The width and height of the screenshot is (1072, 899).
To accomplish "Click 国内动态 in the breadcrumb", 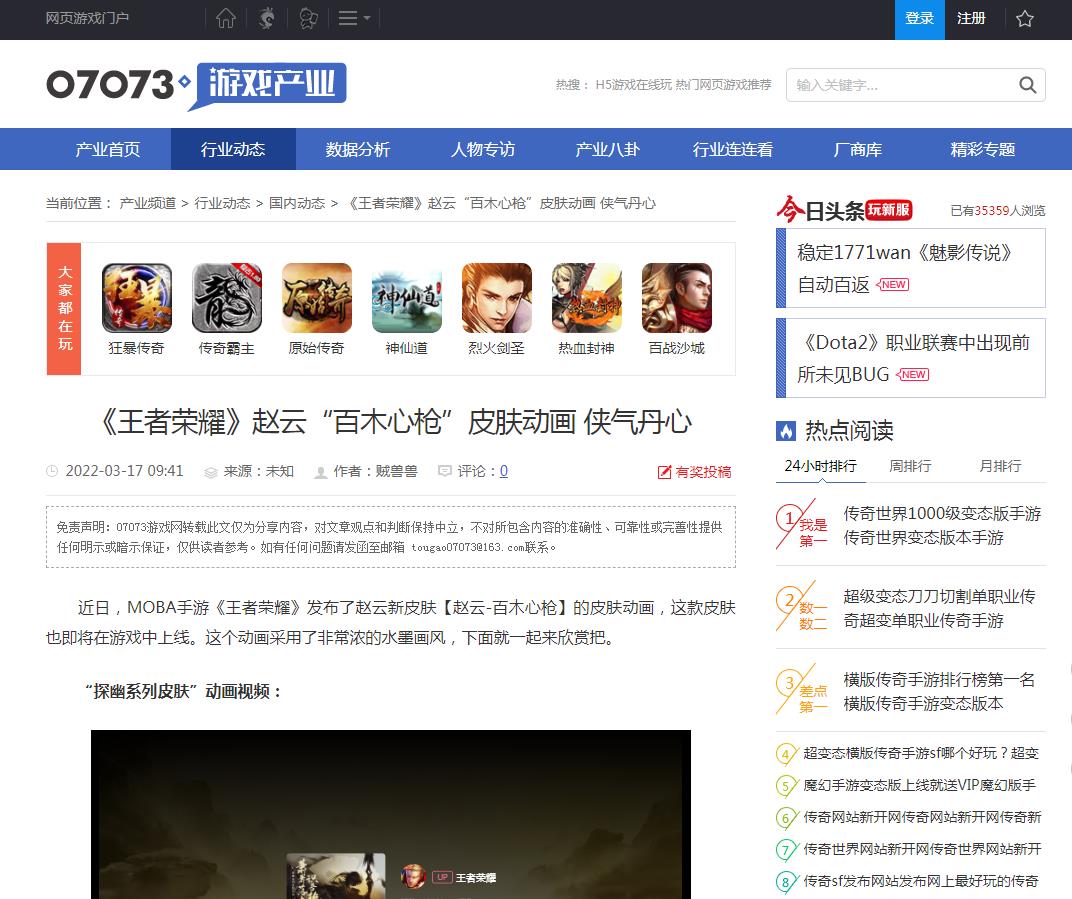I will point(297,203).
